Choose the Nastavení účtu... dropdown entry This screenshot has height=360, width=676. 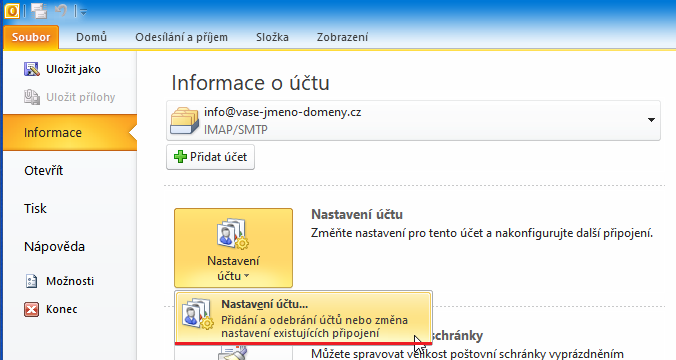[303, 318]
